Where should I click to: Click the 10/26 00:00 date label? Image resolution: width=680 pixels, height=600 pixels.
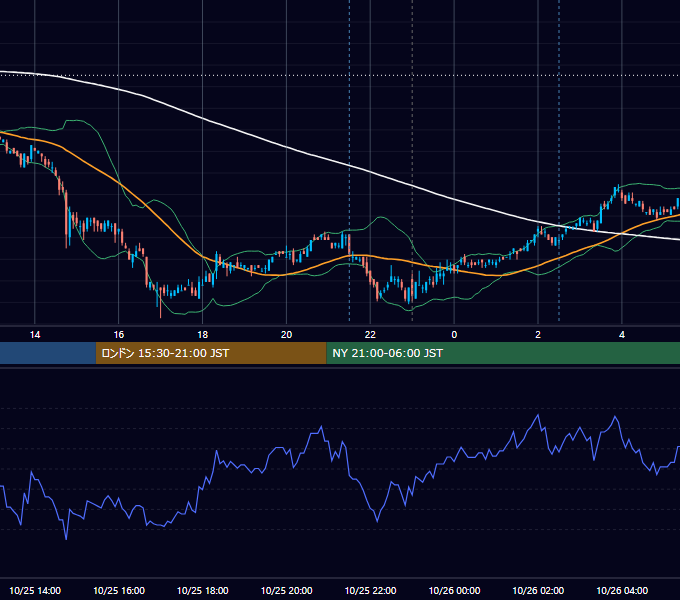point(454,590)
